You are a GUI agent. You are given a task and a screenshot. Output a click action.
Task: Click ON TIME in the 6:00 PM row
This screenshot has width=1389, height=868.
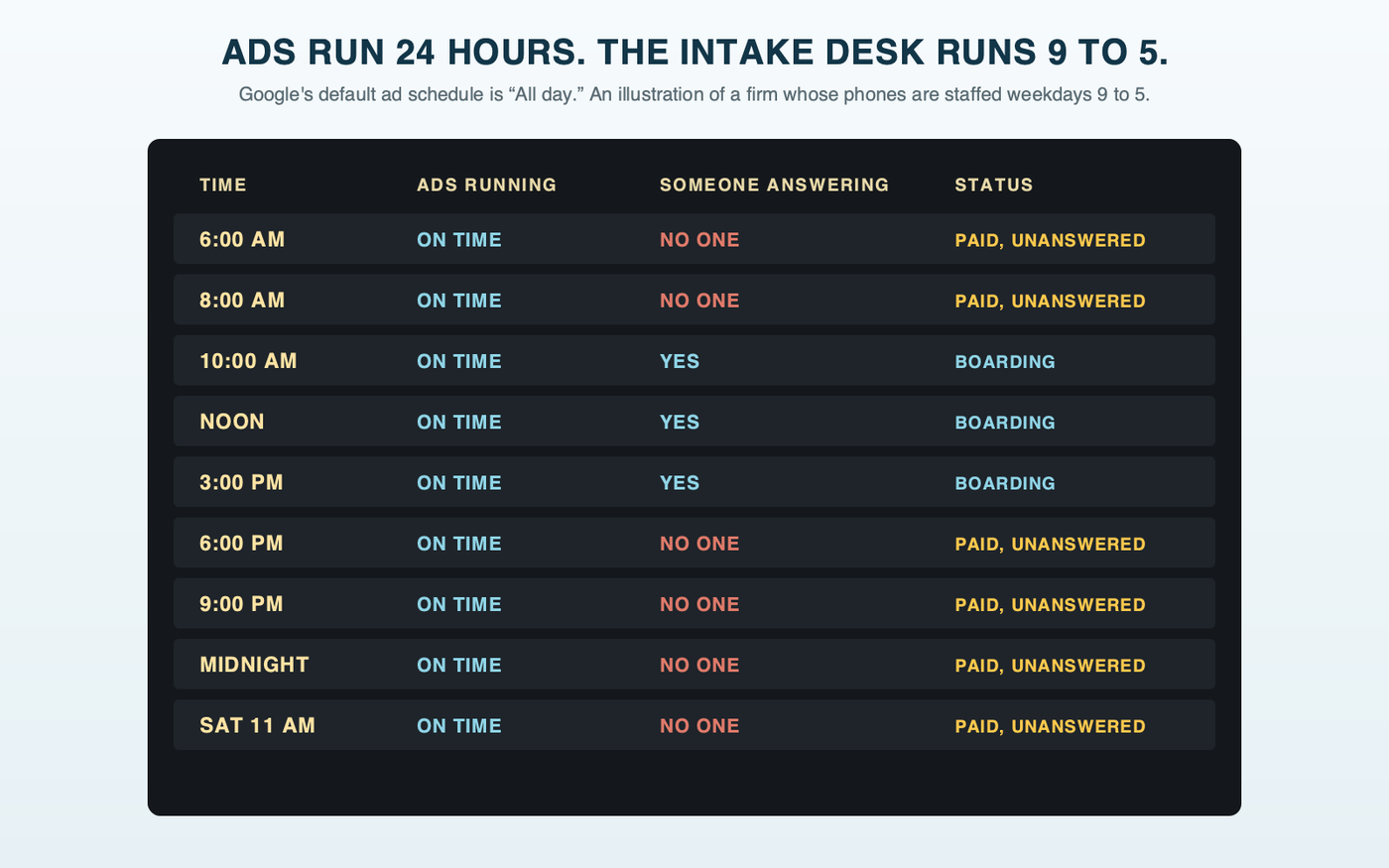pos(459,544)
